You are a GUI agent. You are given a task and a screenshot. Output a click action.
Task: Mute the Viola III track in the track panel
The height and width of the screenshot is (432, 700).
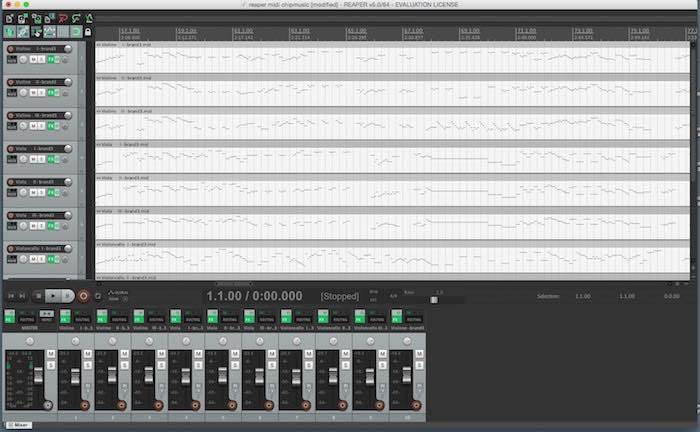click(33, 226)
